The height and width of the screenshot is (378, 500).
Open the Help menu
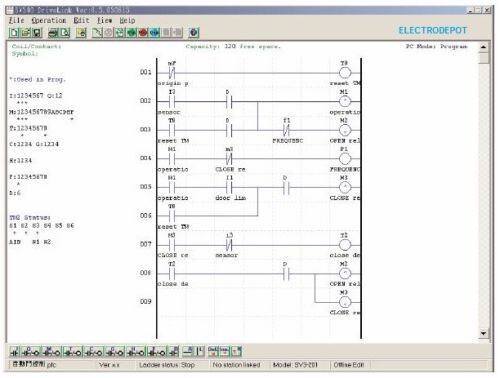point(127,21)
